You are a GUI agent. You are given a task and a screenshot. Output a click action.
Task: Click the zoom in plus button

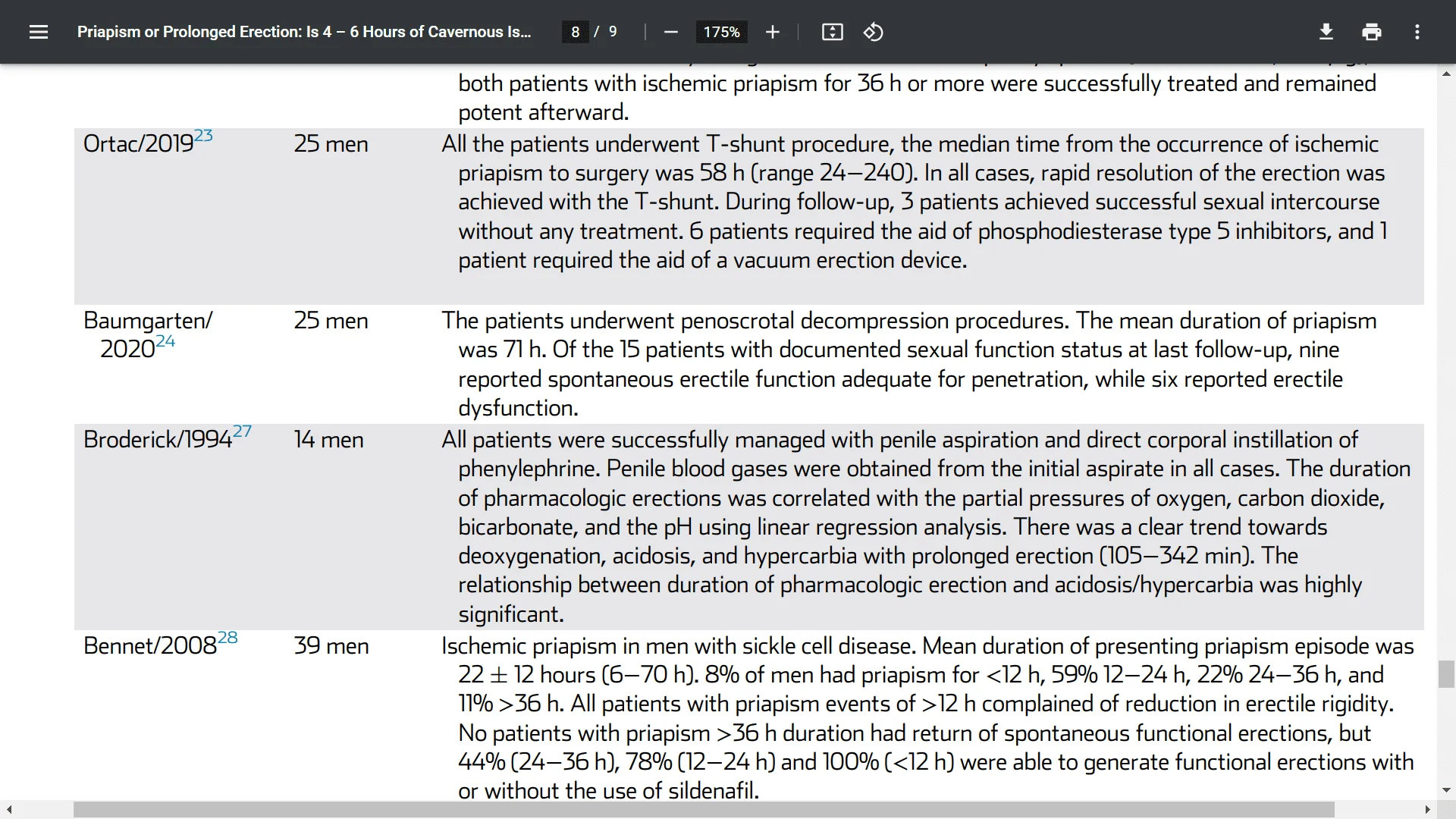[772, 32]
